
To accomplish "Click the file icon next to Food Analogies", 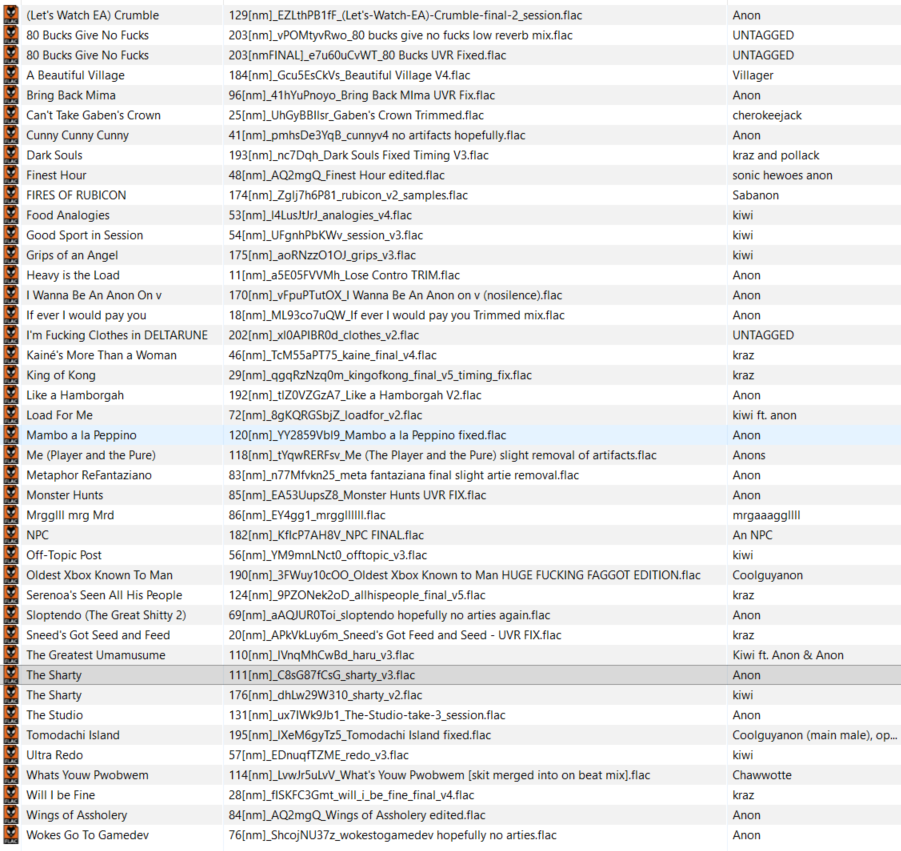I will point(11,215).
